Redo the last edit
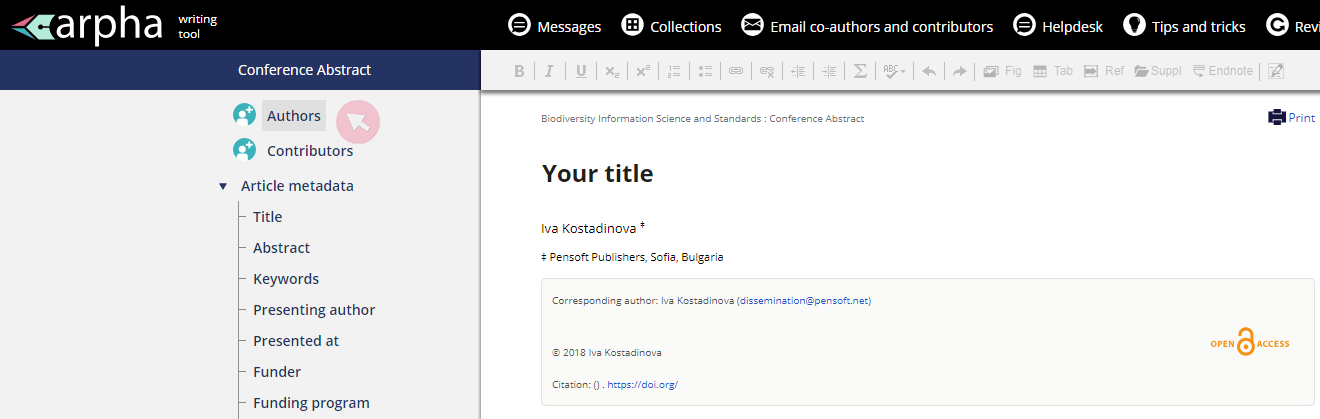The height and width of the screenshot is (419, 1320). coord(959,71)
